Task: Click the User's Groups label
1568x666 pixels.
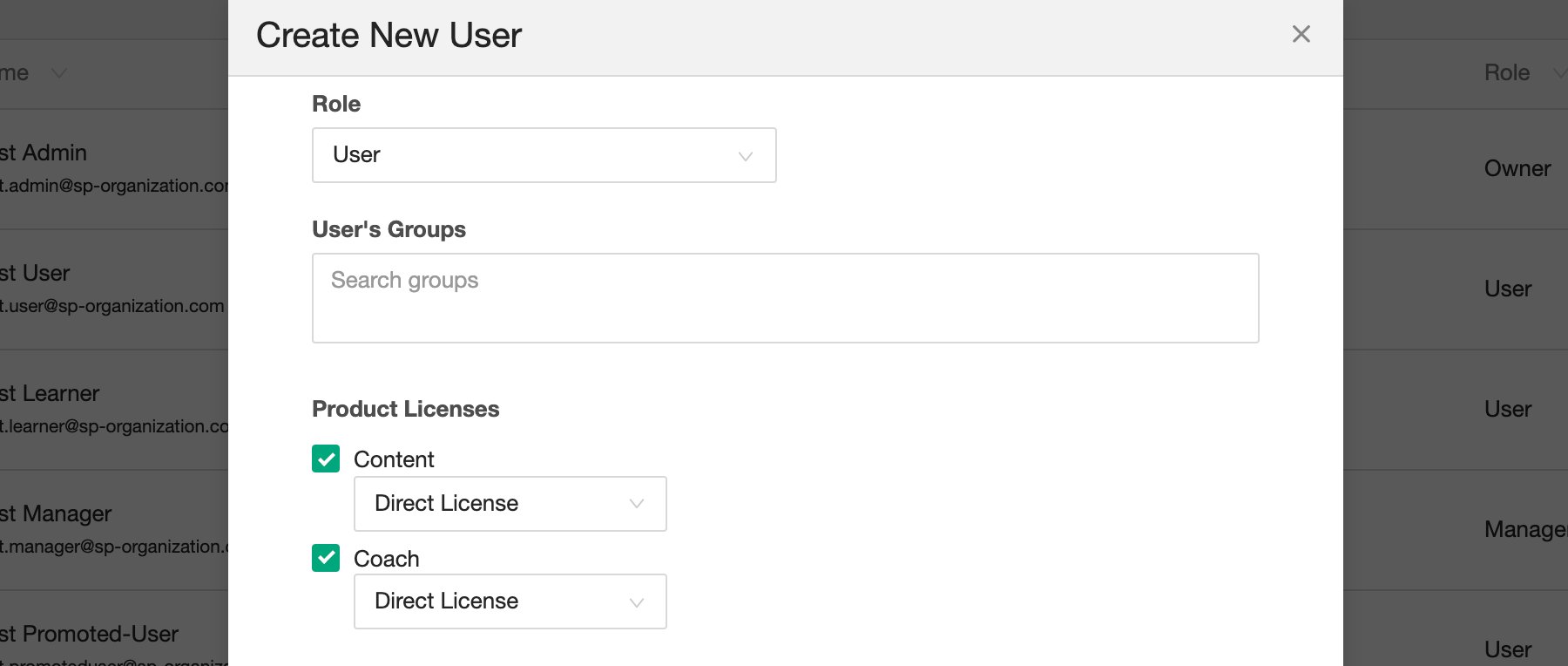Action: [x=389, y=229]
